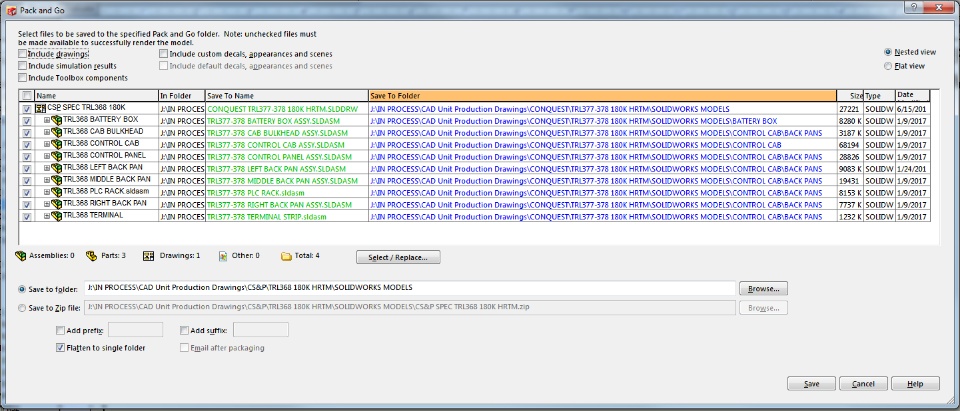Image resolution: width=960 pixels, height=411 pixels.
Task: Click the CSP SPEC TRL368 180K drawing icon
Action: point(41,108)
